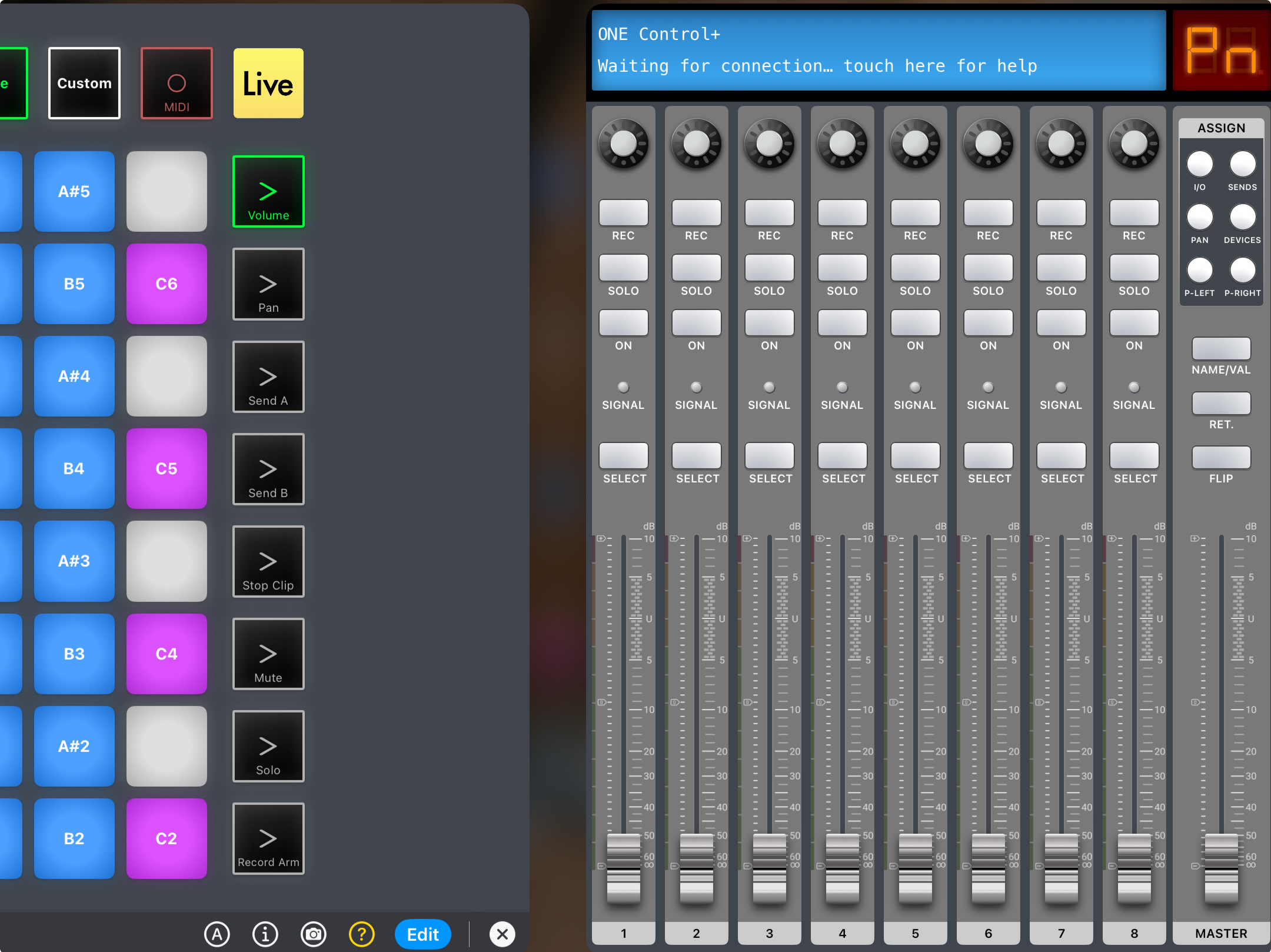
Task: Toggle ON button for channel 3
Action: click(x=770, y=322)
